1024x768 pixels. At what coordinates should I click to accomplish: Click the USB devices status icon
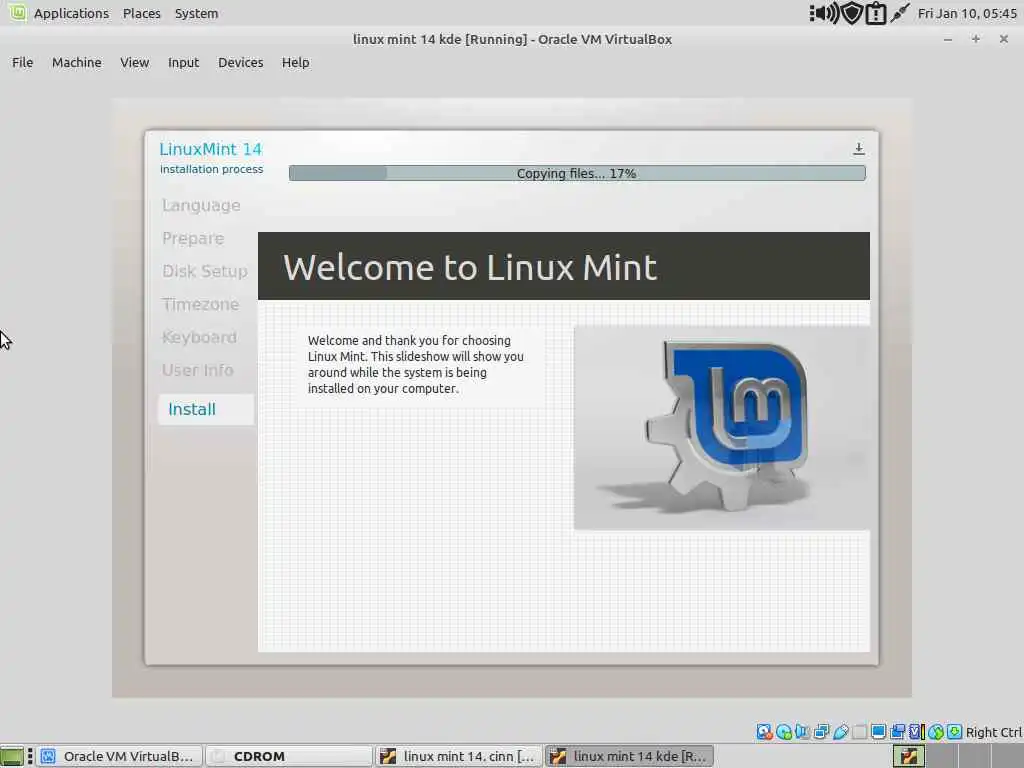(x=840, y=732)
